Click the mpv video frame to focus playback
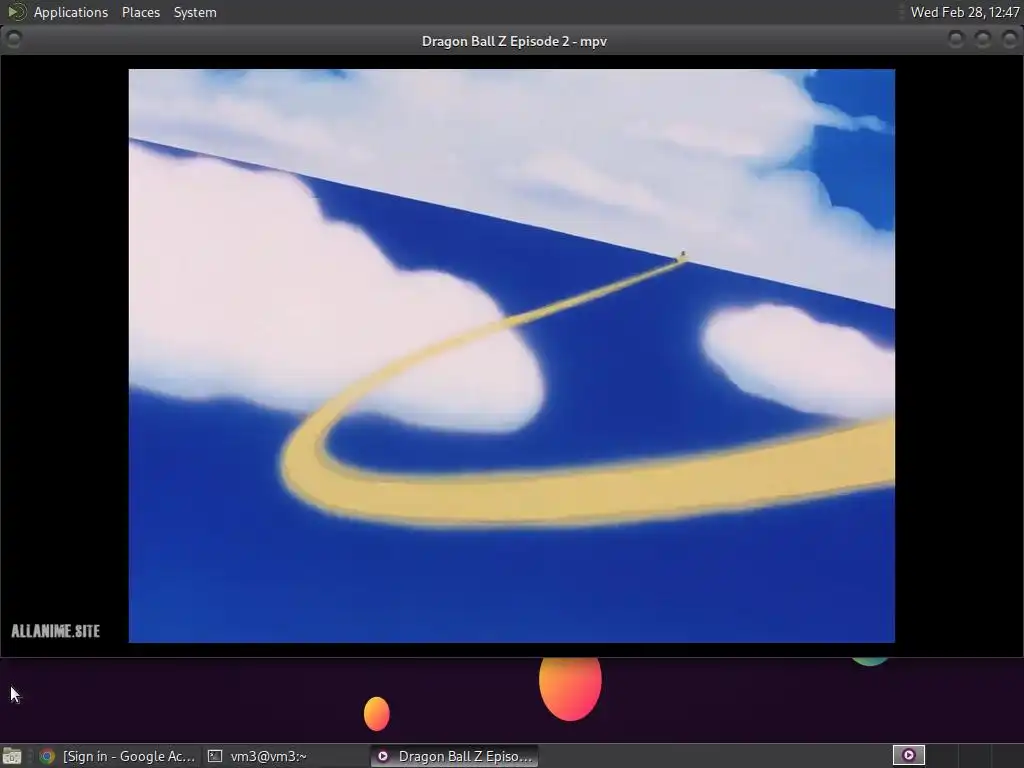Viewport: 1024px width, 768px height. tap(511, 356)
